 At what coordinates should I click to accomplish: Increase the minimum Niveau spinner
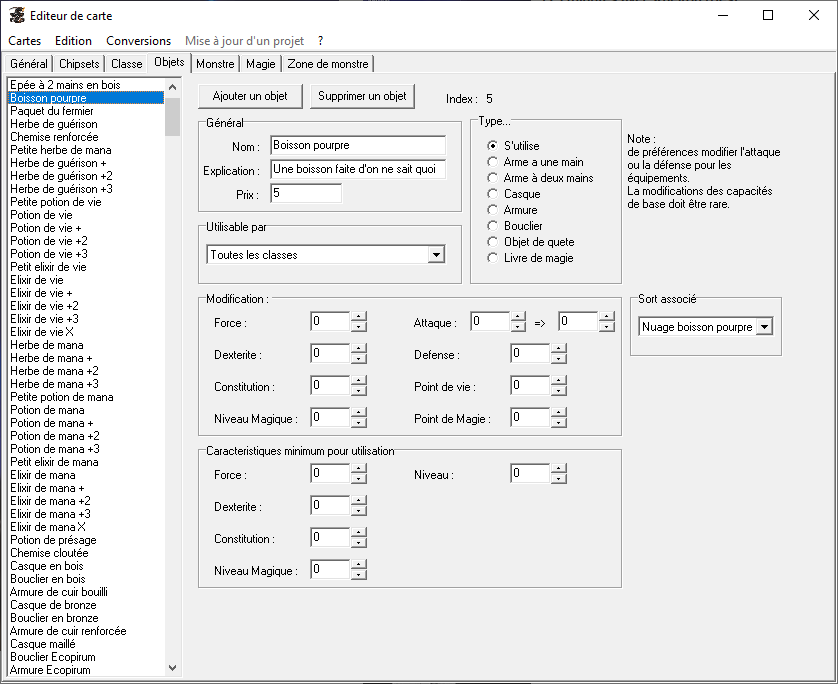coord(558,469)
